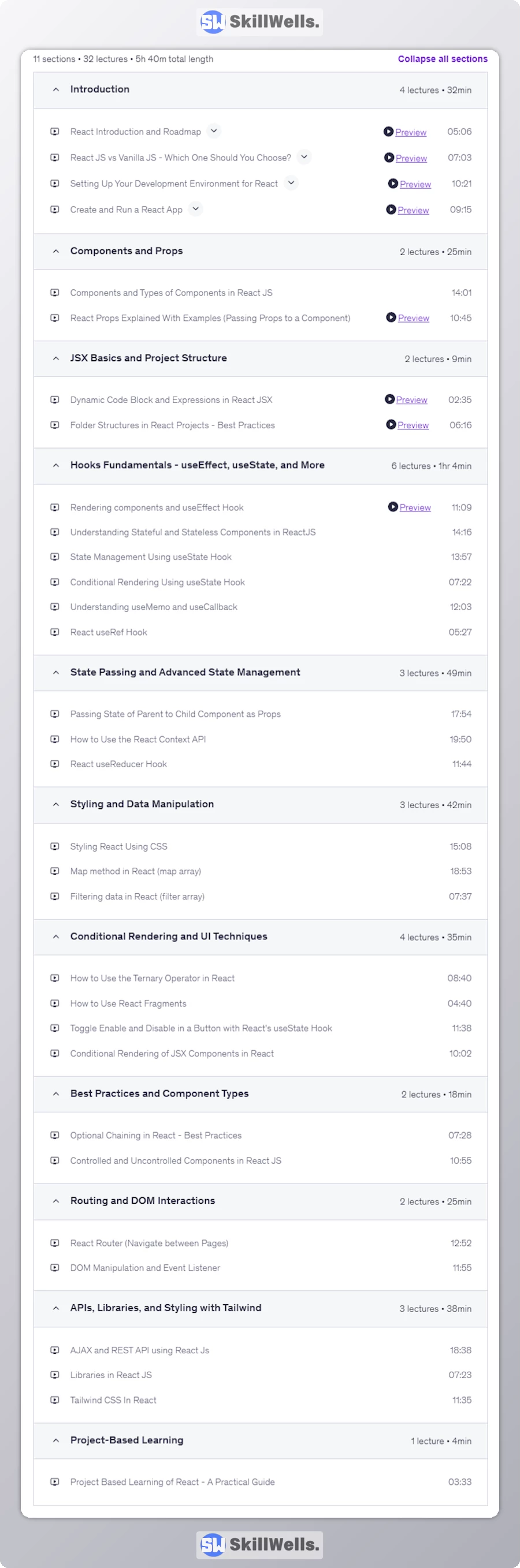Click the Preview link for "Dynamic Code Block and Expressions"
520x1568 pixels.
click(411, 400)
